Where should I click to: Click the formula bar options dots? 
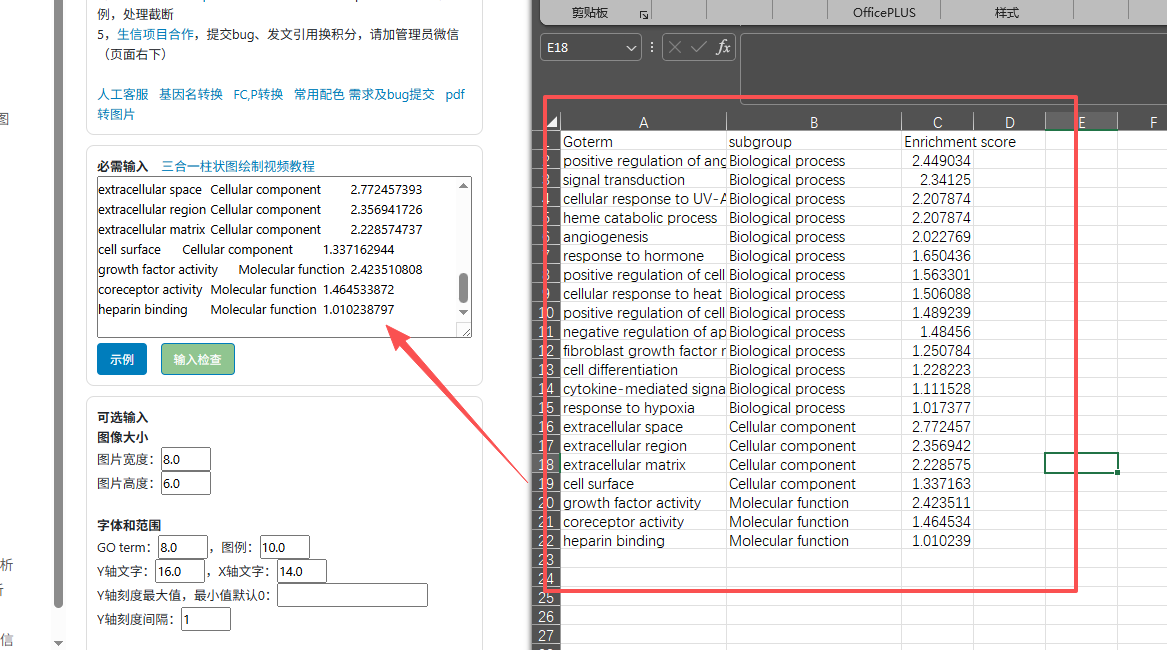click(x=652, y=48)
